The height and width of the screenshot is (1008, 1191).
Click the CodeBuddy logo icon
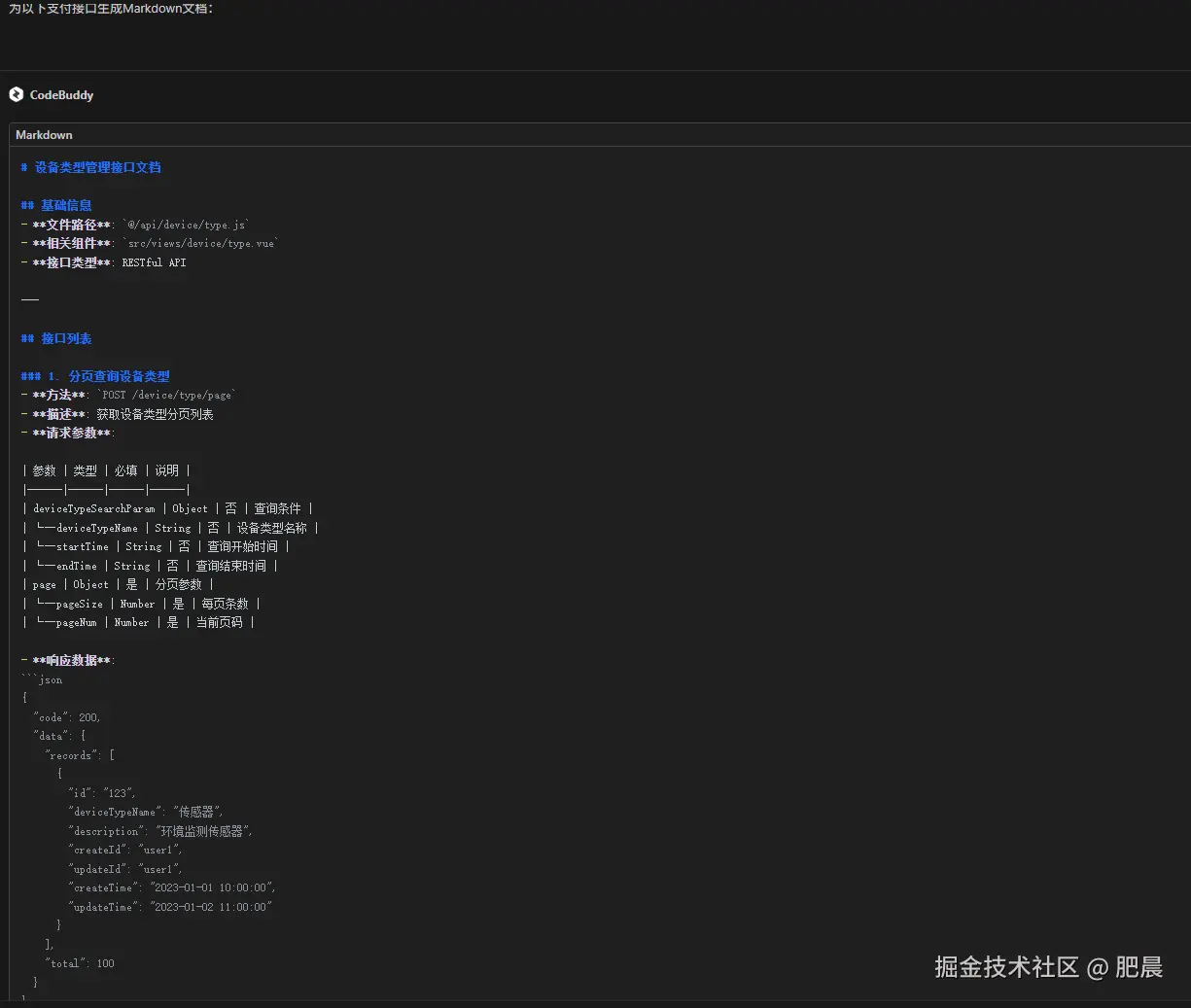(x=16, y=94)
